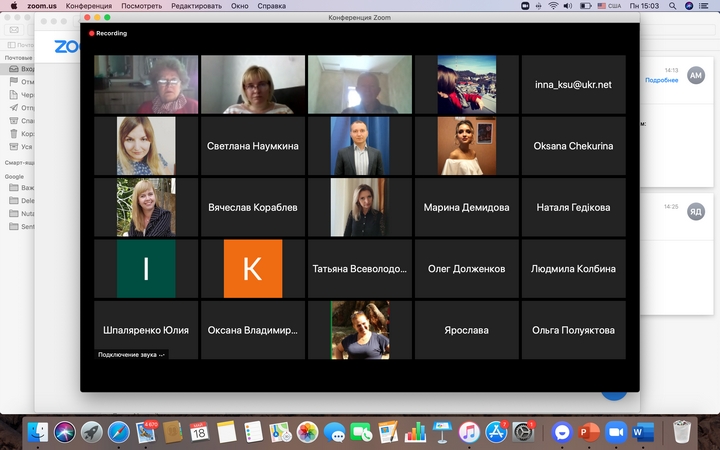
Task: Select the inna_ksu@ukr.net participant tile
Action: tap(573, 84)
